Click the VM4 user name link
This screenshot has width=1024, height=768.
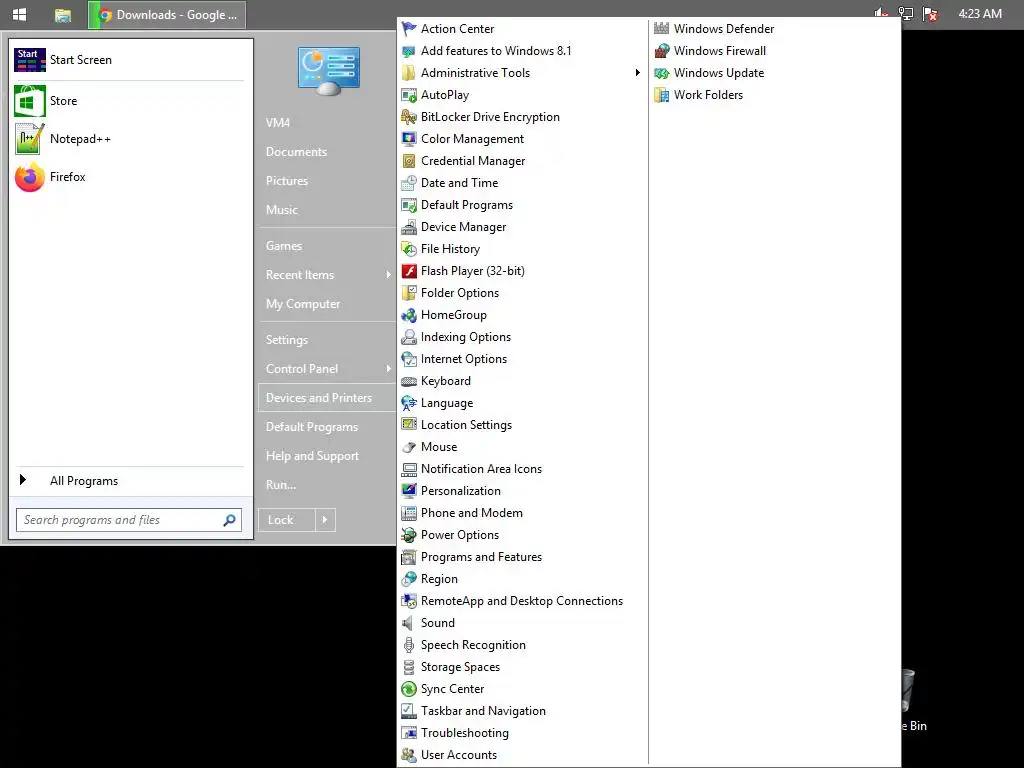[278, 123]
